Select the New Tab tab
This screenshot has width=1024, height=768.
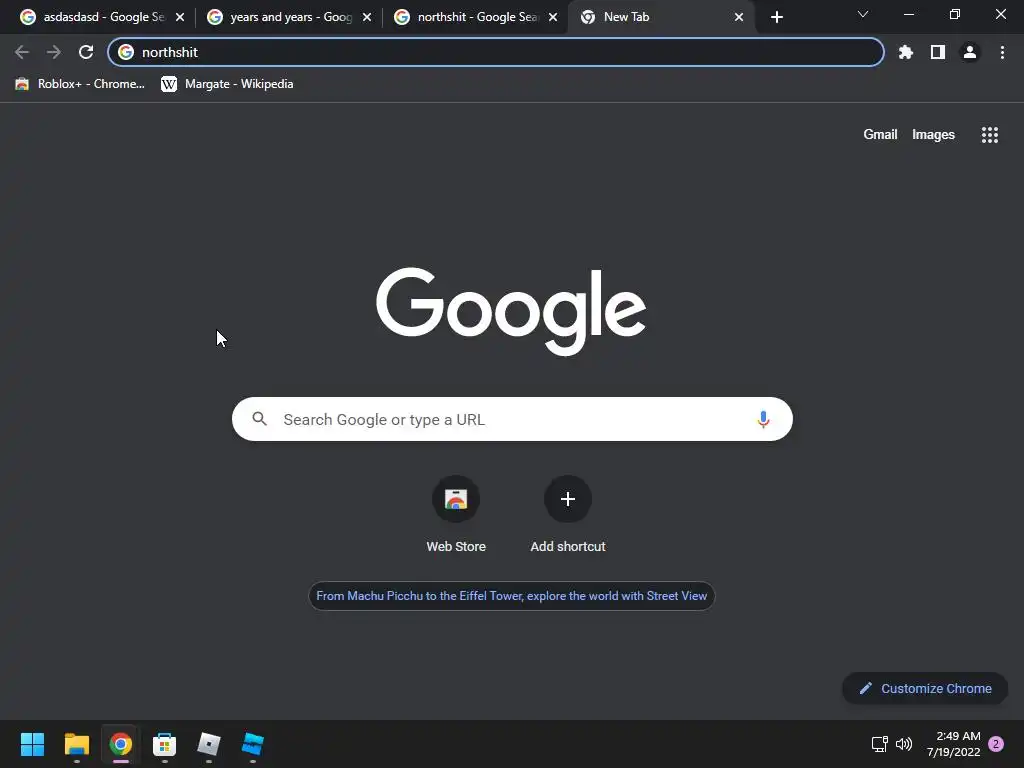(660, 17)
